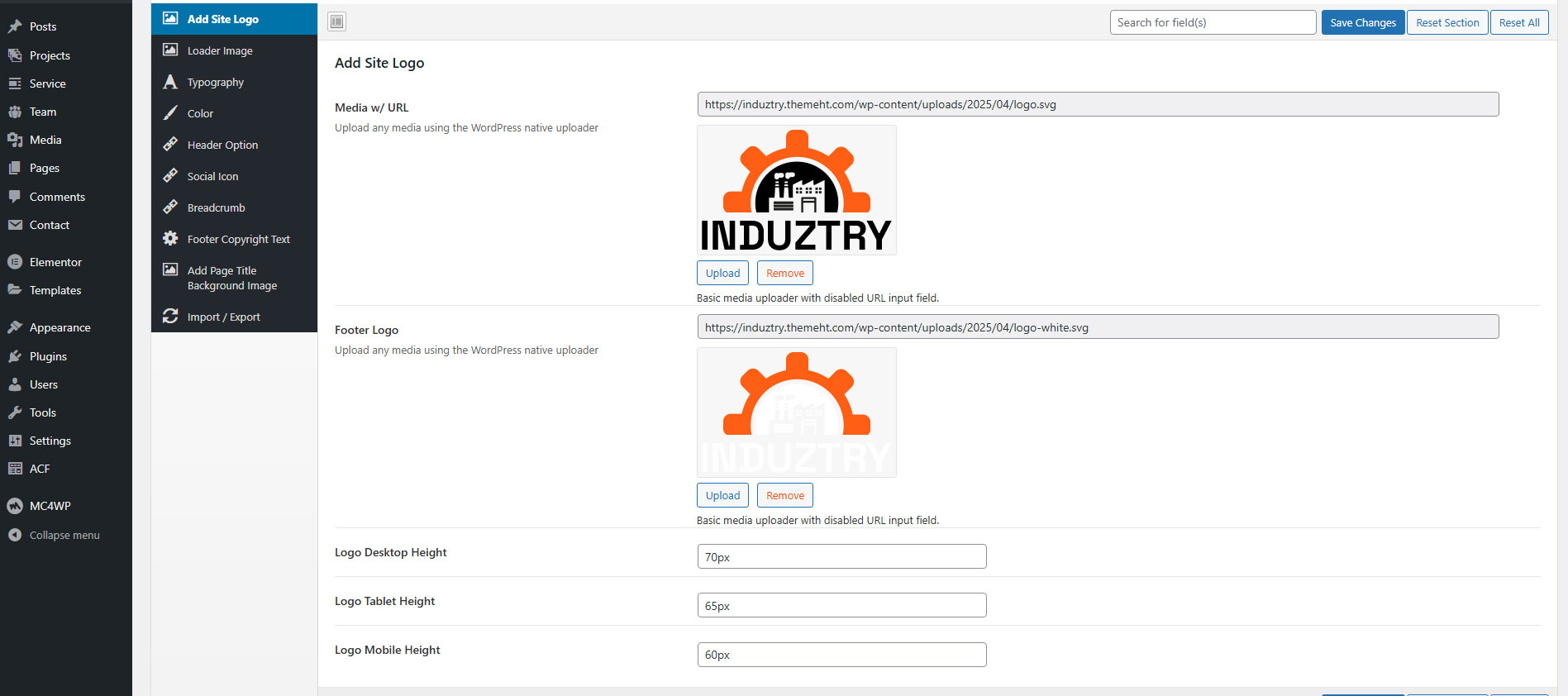
Task: Select the Color brush icon
Action: point(170,113)
